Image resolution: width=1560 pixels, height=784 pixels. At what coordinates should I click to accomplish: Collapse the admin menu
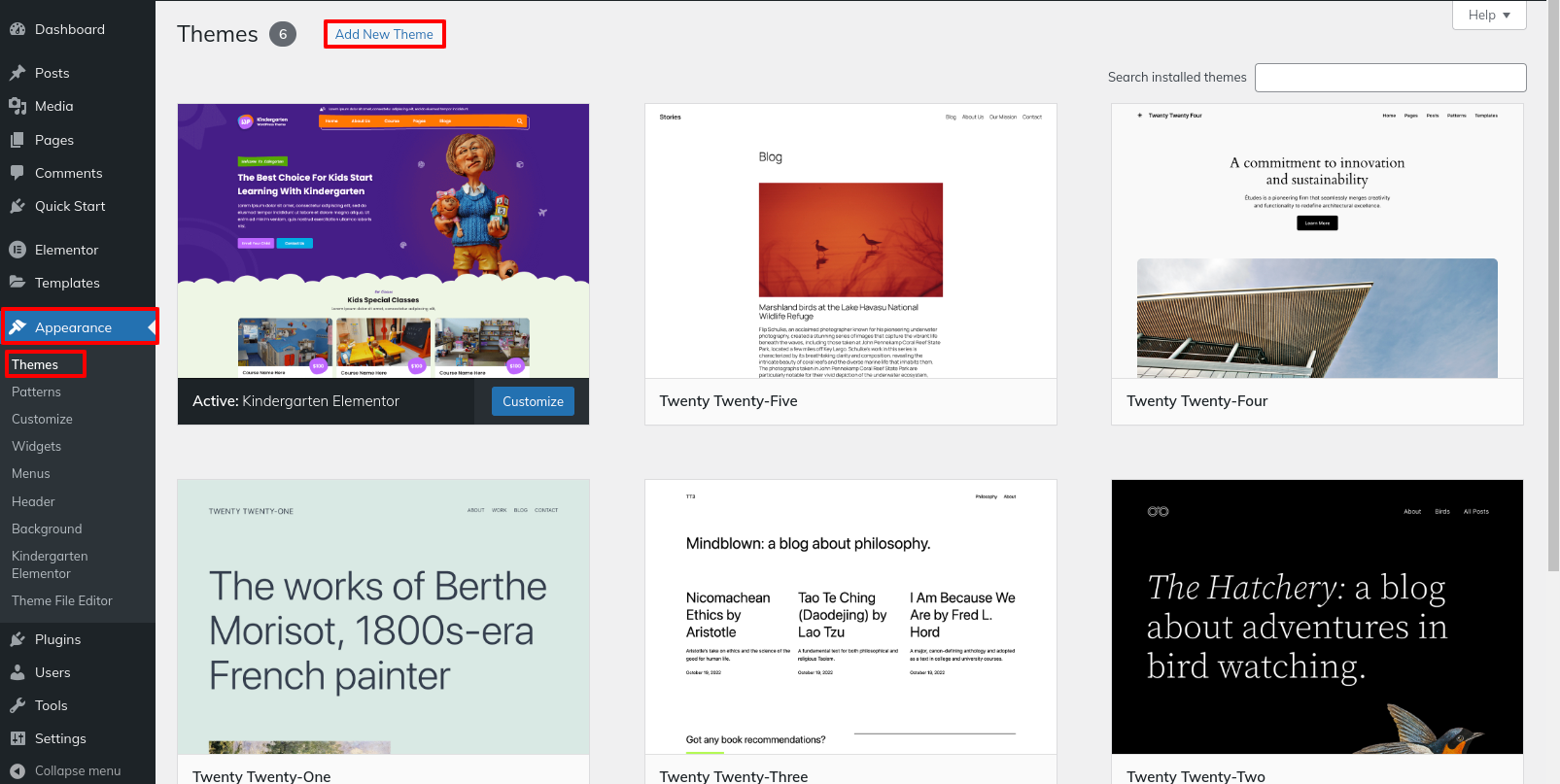78,770
